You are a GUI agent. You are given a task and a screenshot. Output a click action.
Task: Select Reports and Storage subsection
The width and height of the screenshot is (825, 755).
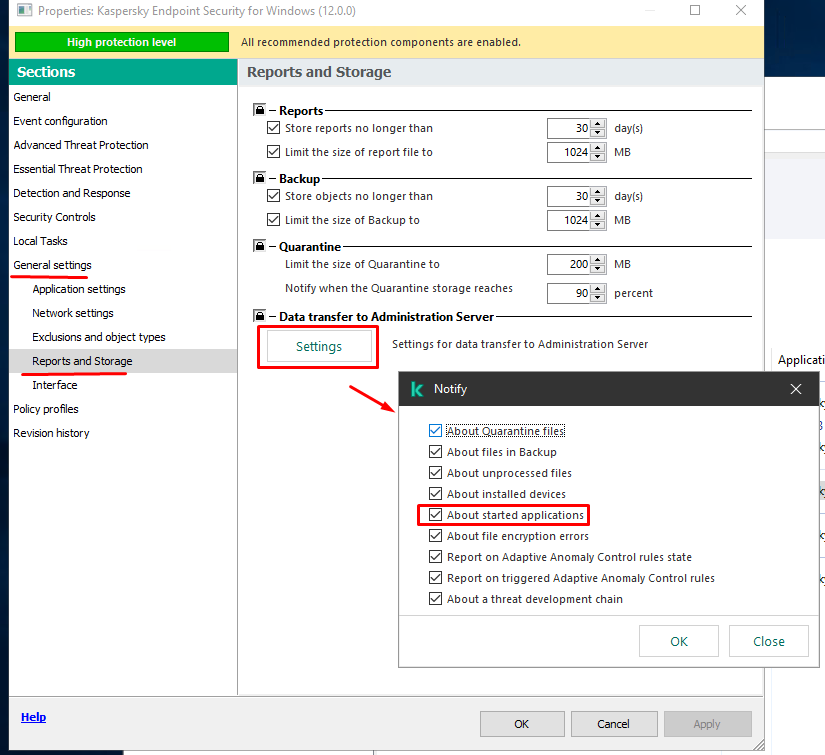pyautogui.click(x=82, y=361)
